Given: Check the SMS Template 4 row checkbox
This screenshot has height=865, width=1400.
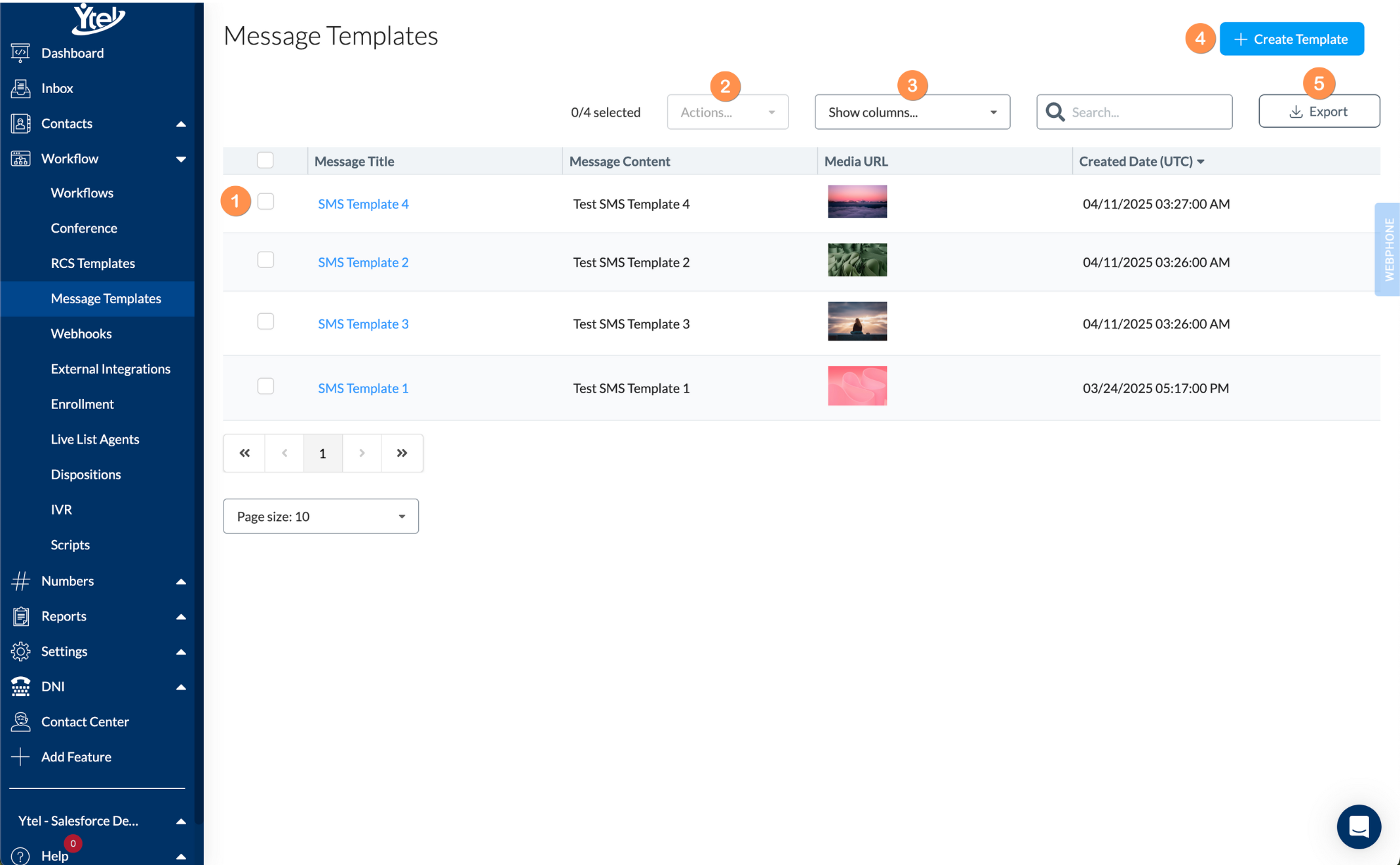Looking at the screenshot, I should pos(265,202).
